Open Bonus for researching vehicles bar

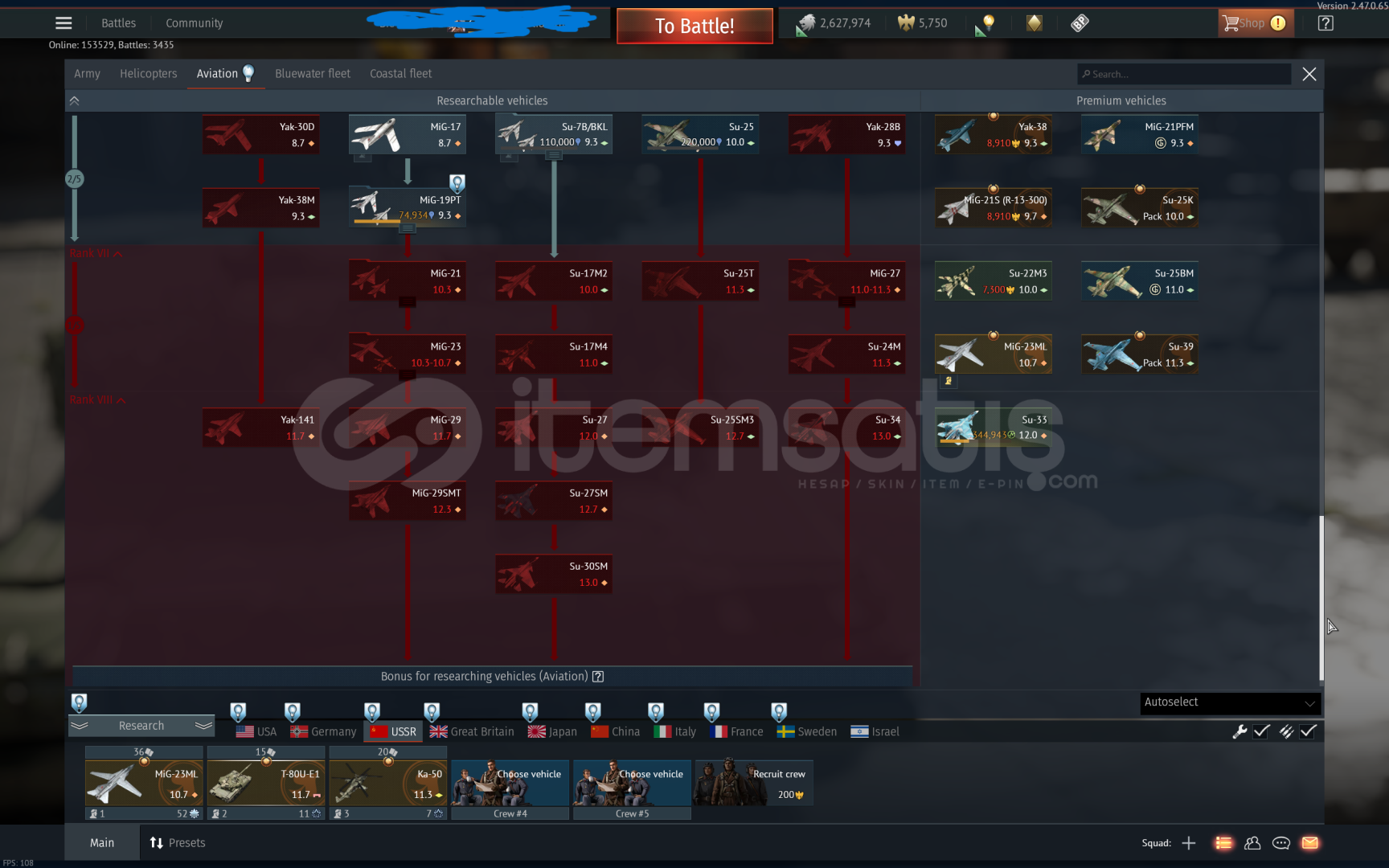click(492, 677)
